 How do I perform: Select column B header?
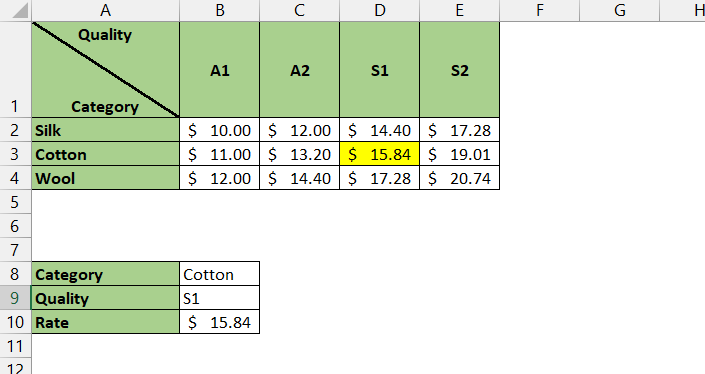tap(219, 10)
